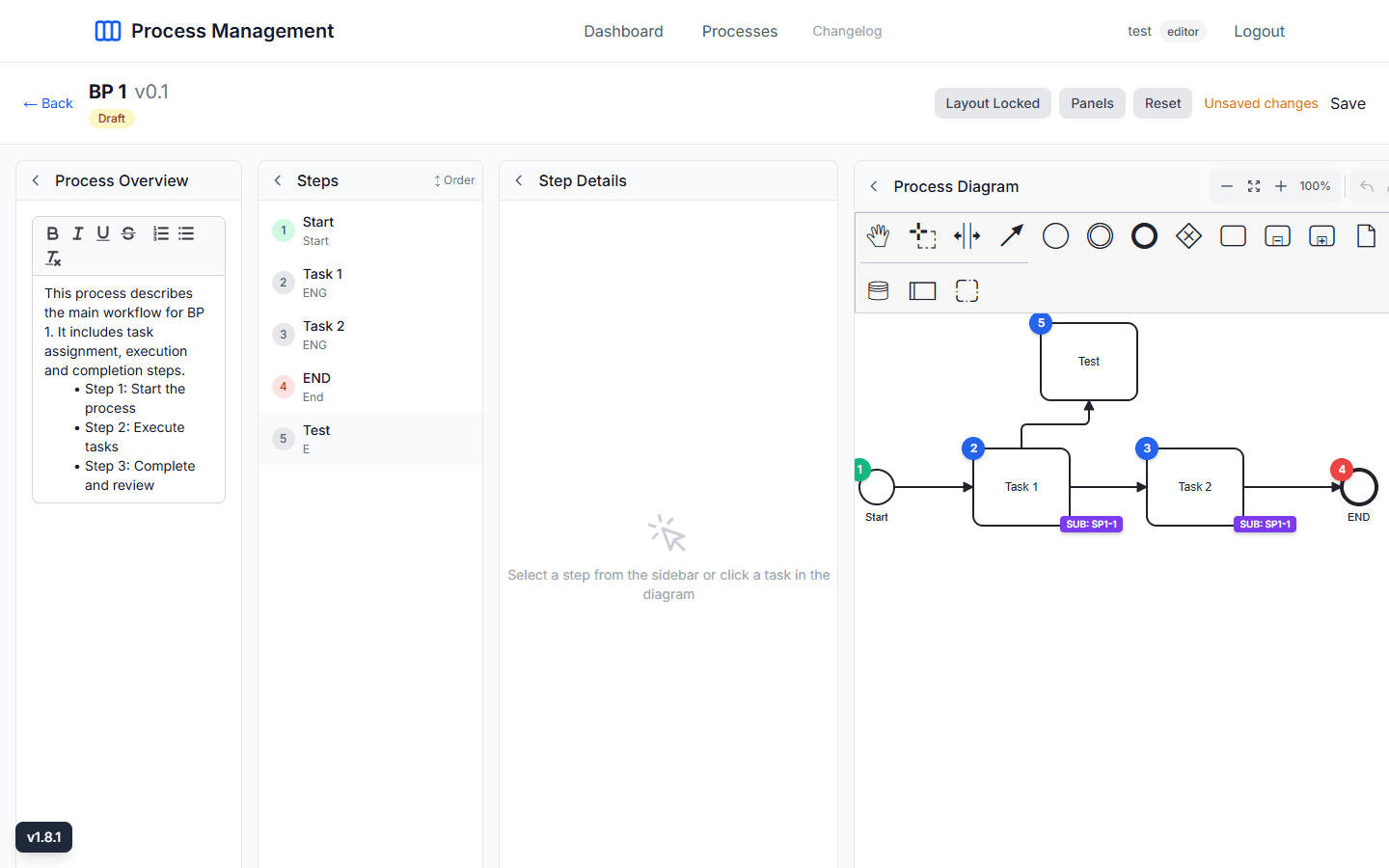Open the Dashboard page
The image size is (1389, 868).
pyautogui.click(x=623, y=31)
